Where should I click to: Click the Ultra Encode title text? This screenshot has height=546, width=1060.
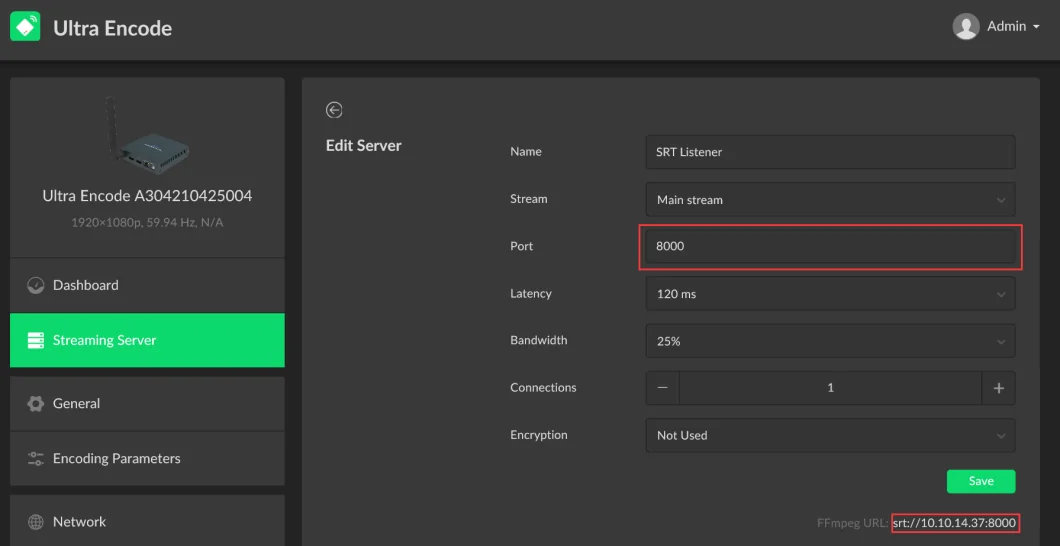tap(112, 28)
